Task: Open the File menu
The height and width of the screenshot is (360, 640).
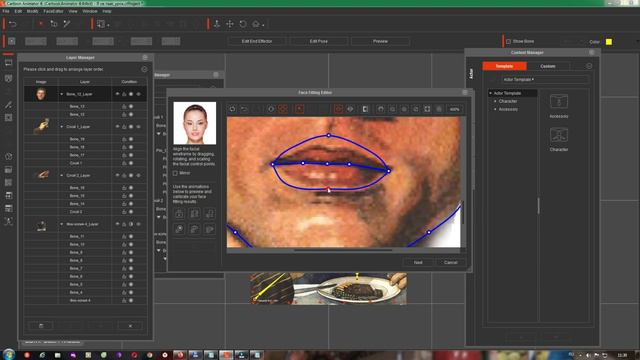Action: tap(6, 11)
